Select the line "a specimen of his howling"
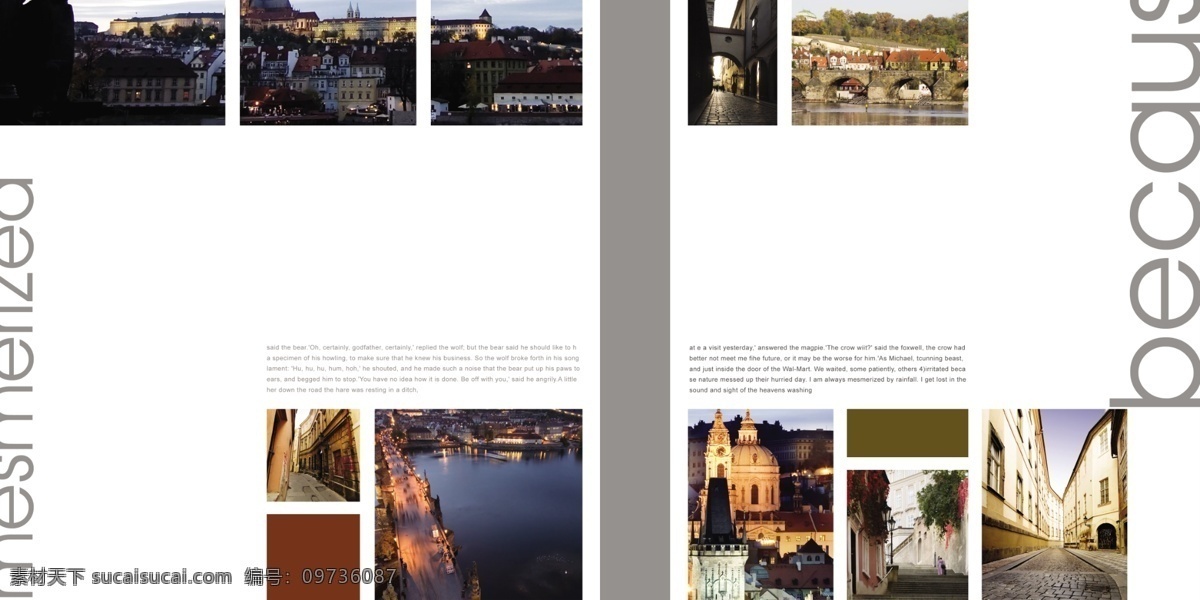Image resolution: width=1200 pixels, height=600 pixels. [x=423, y=358]
